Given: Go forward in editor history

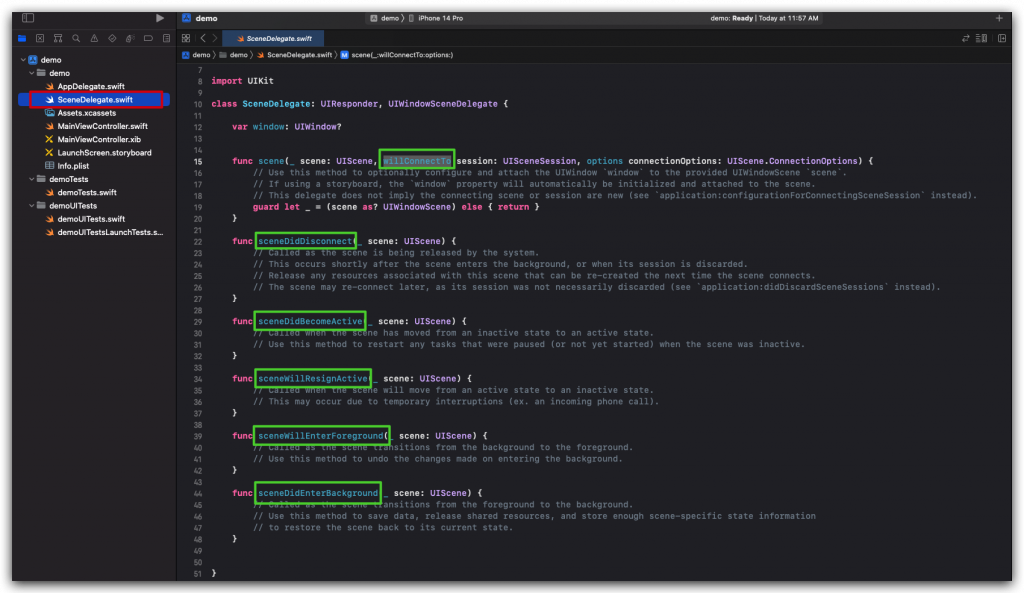Looking at the screenshot, I should [215, 39].
